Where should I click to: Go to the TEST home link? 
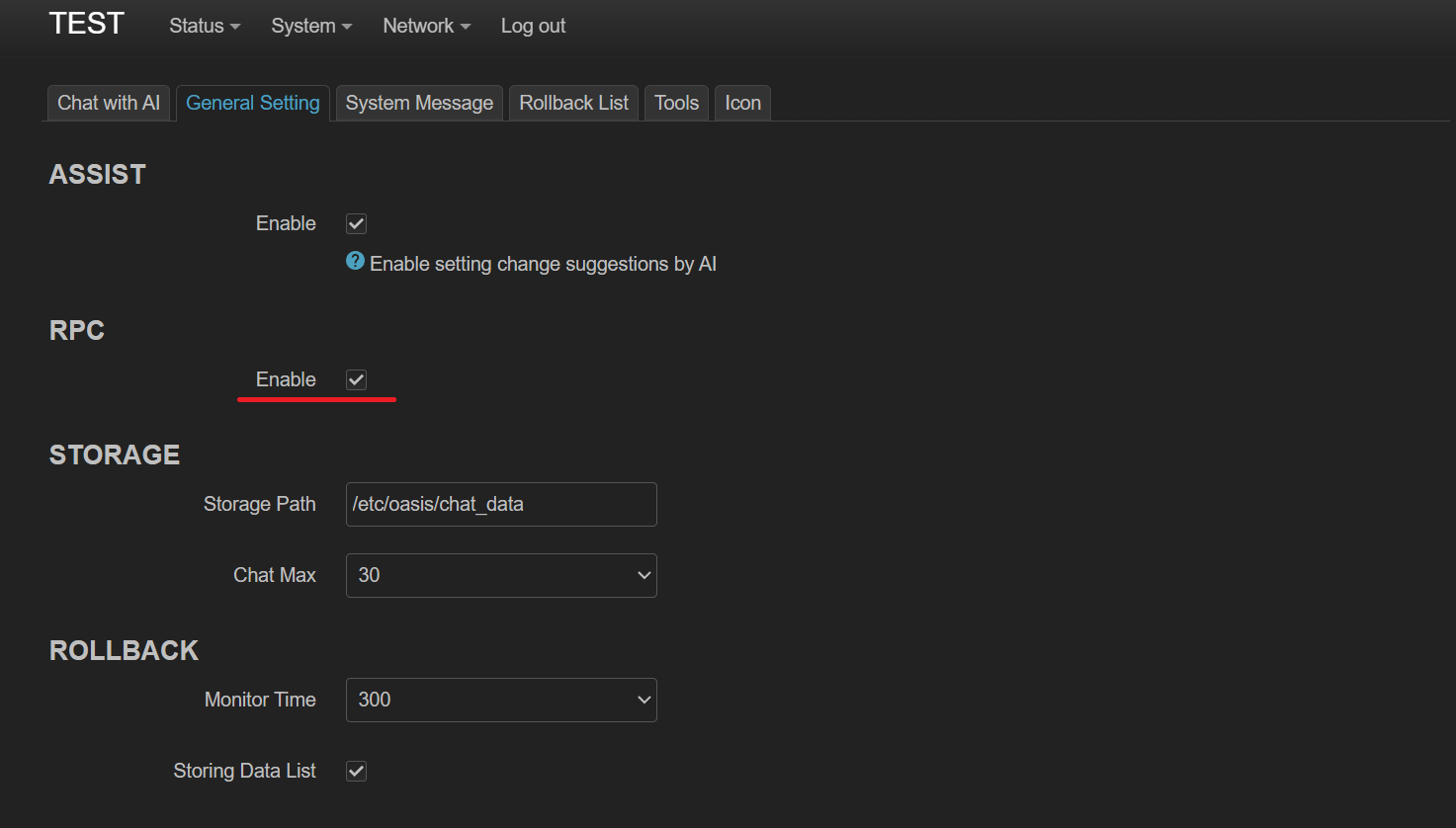click(87, 24)
